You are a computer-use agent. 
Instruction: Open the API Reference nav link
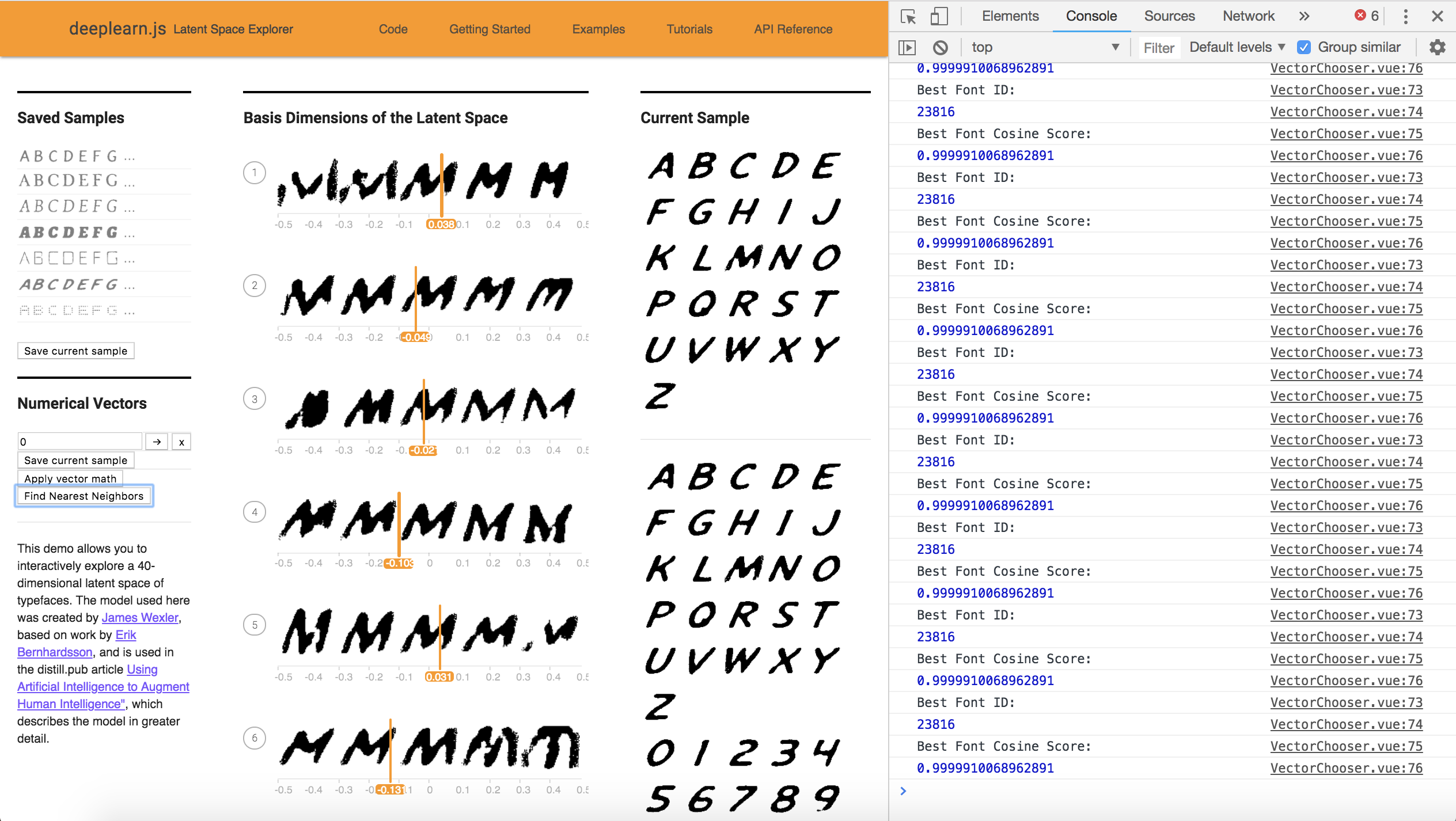coord(793,29)
